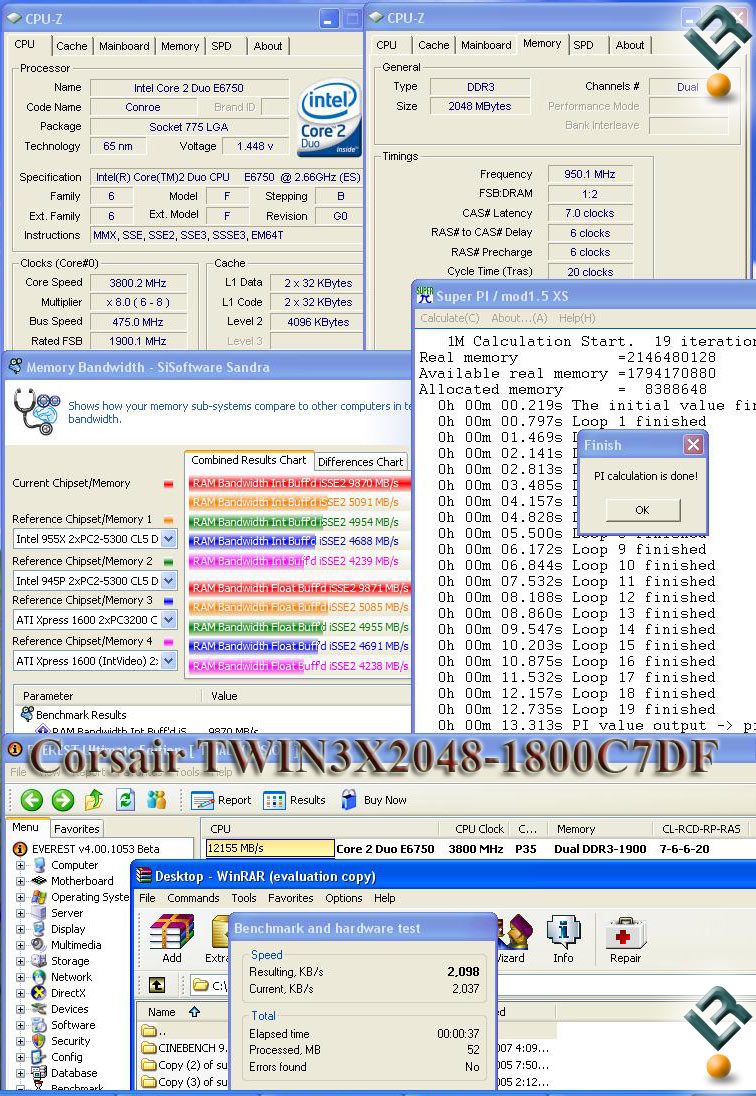Select Combined Results Chart tab

tap(249, 461)
